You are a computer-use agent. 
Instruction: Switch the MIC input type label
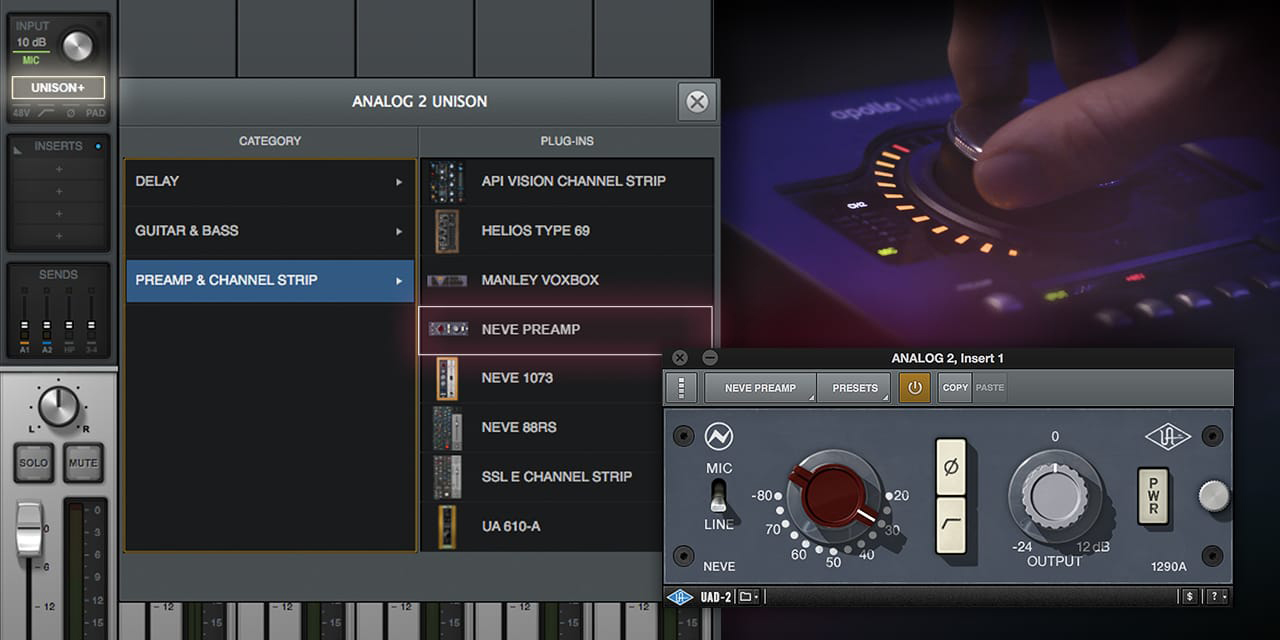(x=31, y=61)
